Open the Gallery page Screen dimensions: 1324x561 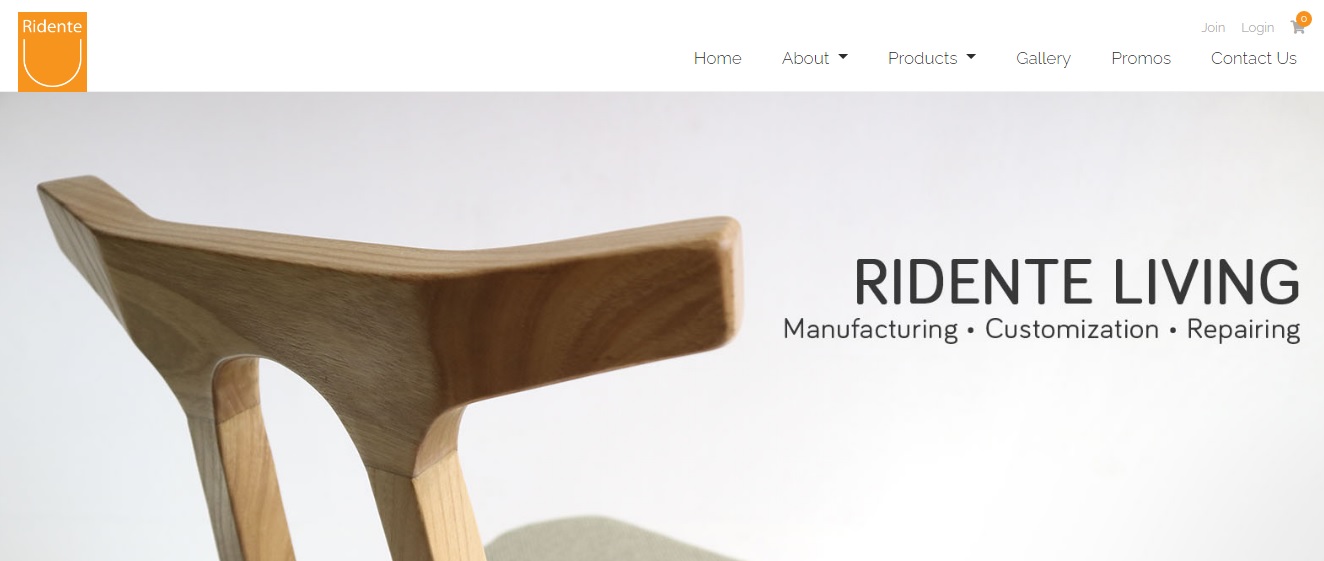pyautogui.click(x=1043, y=58)
